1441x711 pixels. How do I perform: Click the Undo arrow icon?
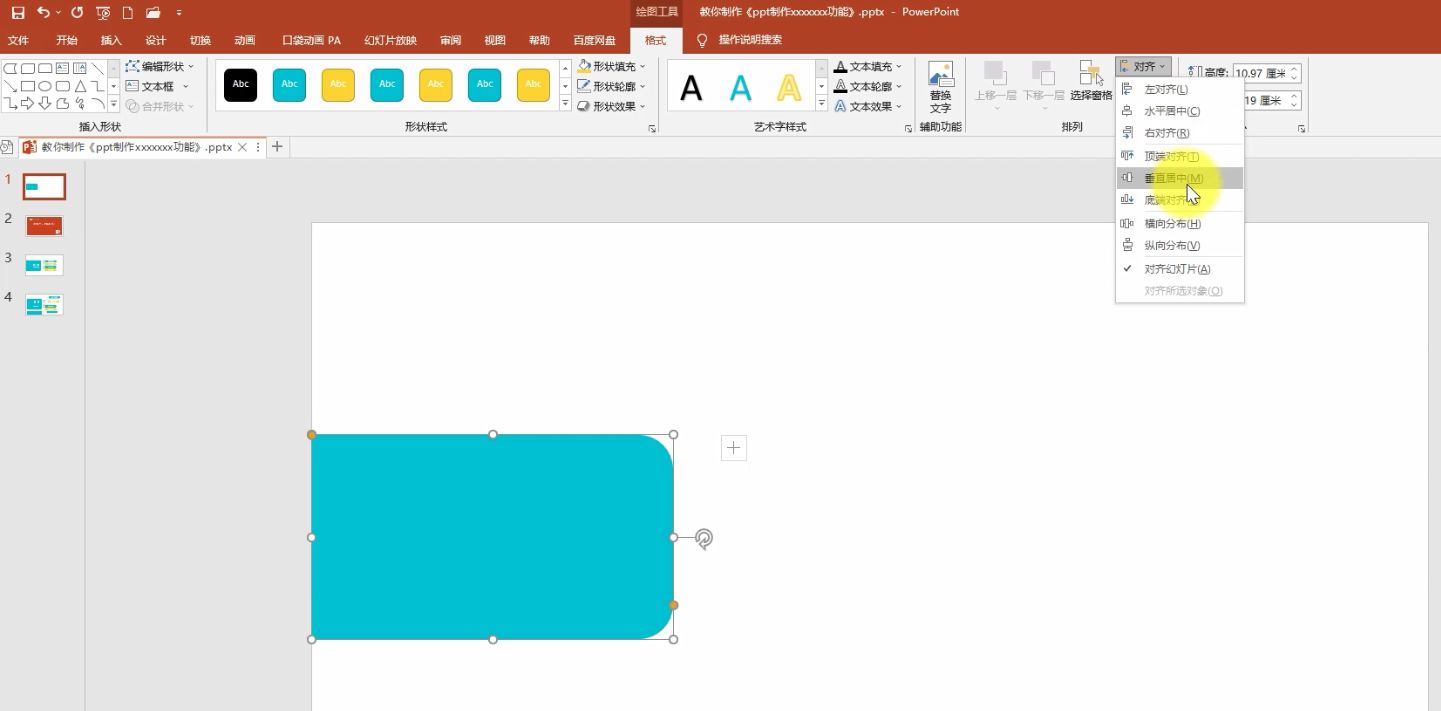(x=43, y=12)
